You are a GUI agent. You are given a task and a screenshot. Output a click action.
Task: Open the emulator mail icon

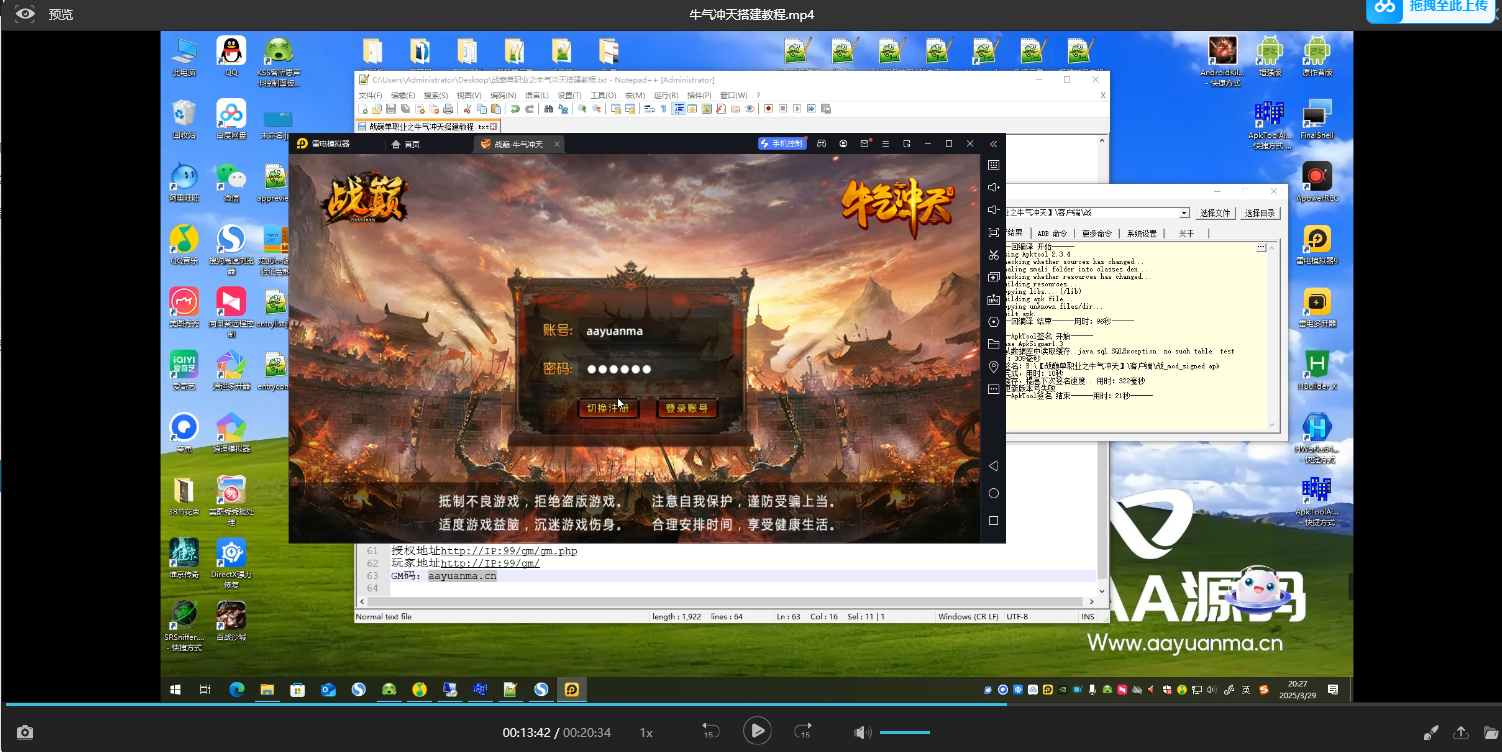(x=865, y=144)
